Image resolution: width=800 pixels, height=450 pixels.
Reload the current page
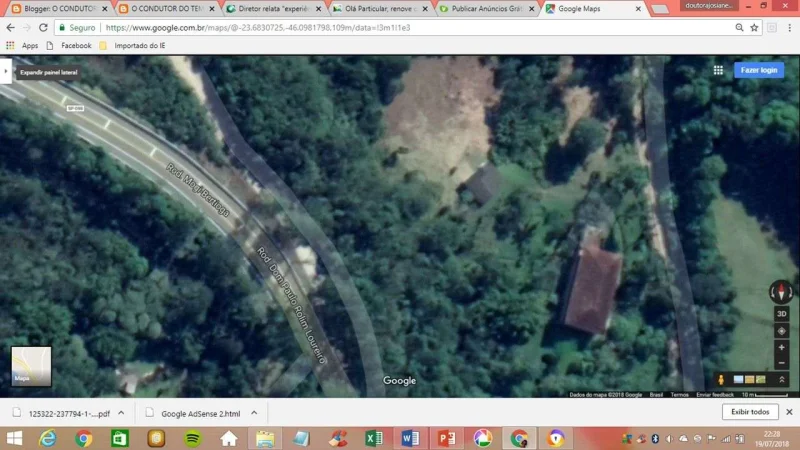tap(43, 28)
